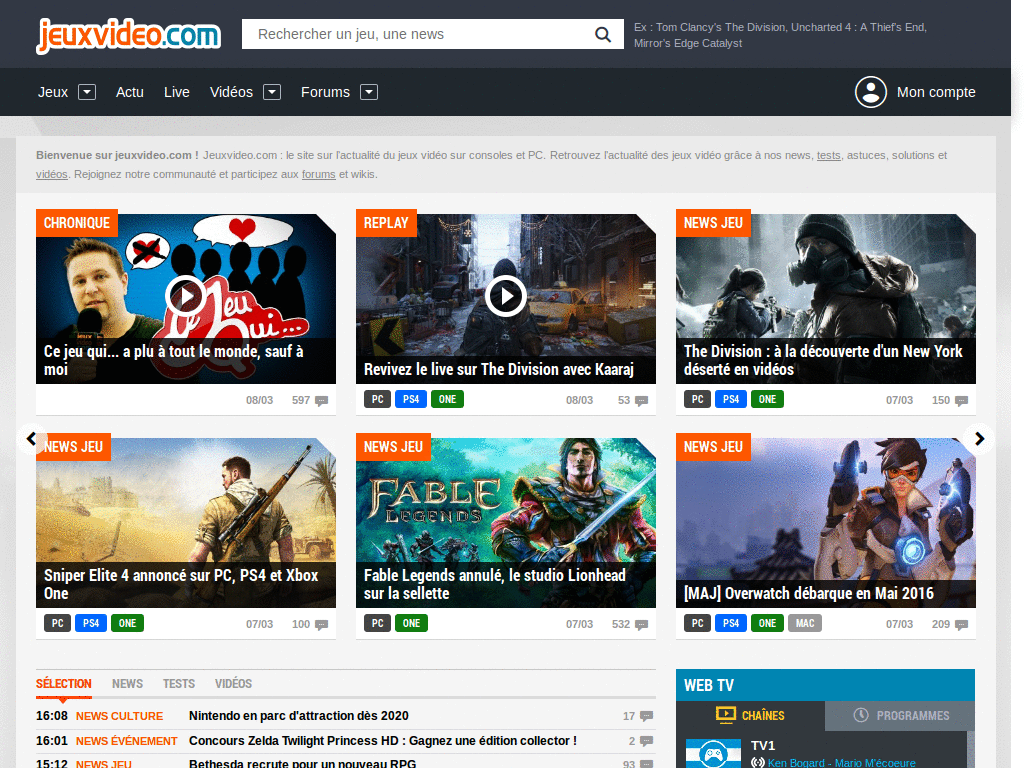This screenshot has width=1024, height=768.
Task: Open 'Nintendo en parc d'attraction dès 2020'
Action: 298,716
